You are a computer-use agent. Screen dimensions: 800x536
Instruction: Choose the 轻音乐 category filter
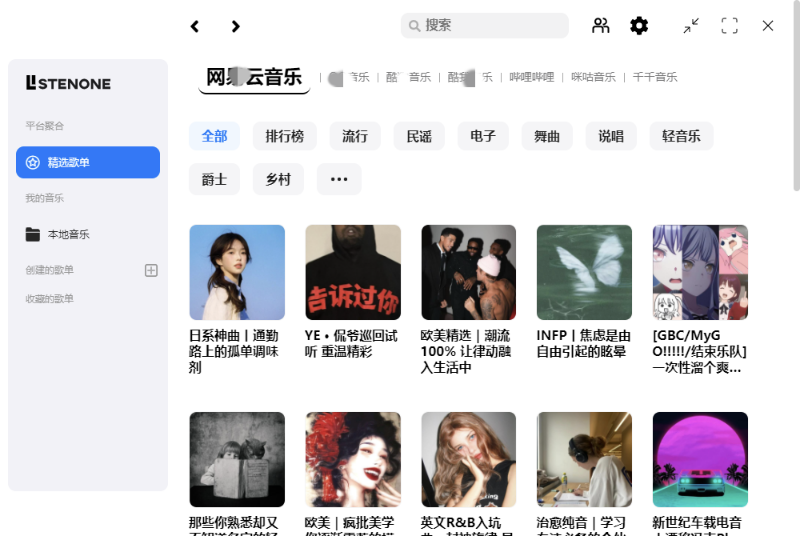click(681, 136)
